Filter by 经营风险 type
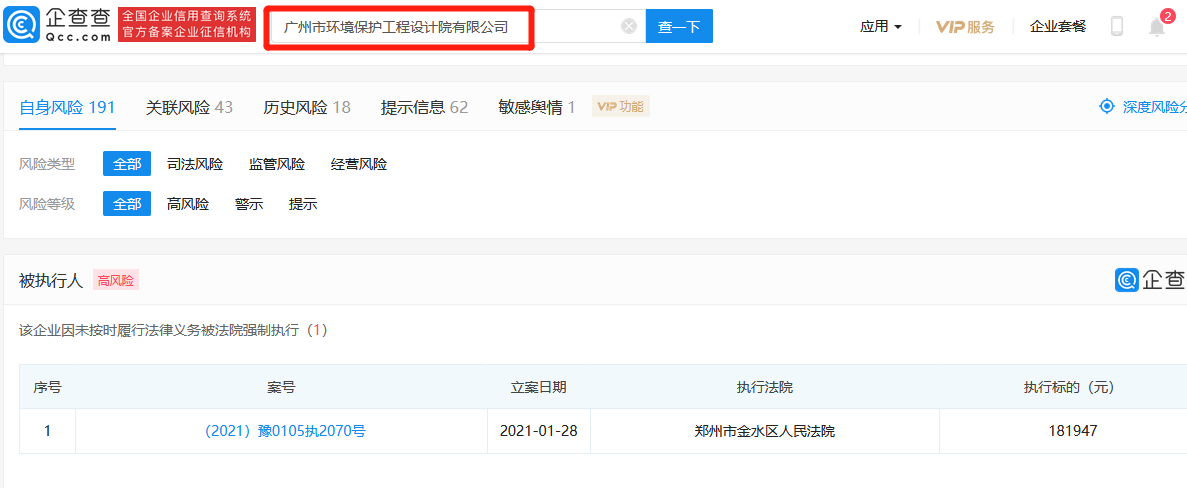This screenshot has width=1187, height=488. pyautogui.click(x=359, y=164)
